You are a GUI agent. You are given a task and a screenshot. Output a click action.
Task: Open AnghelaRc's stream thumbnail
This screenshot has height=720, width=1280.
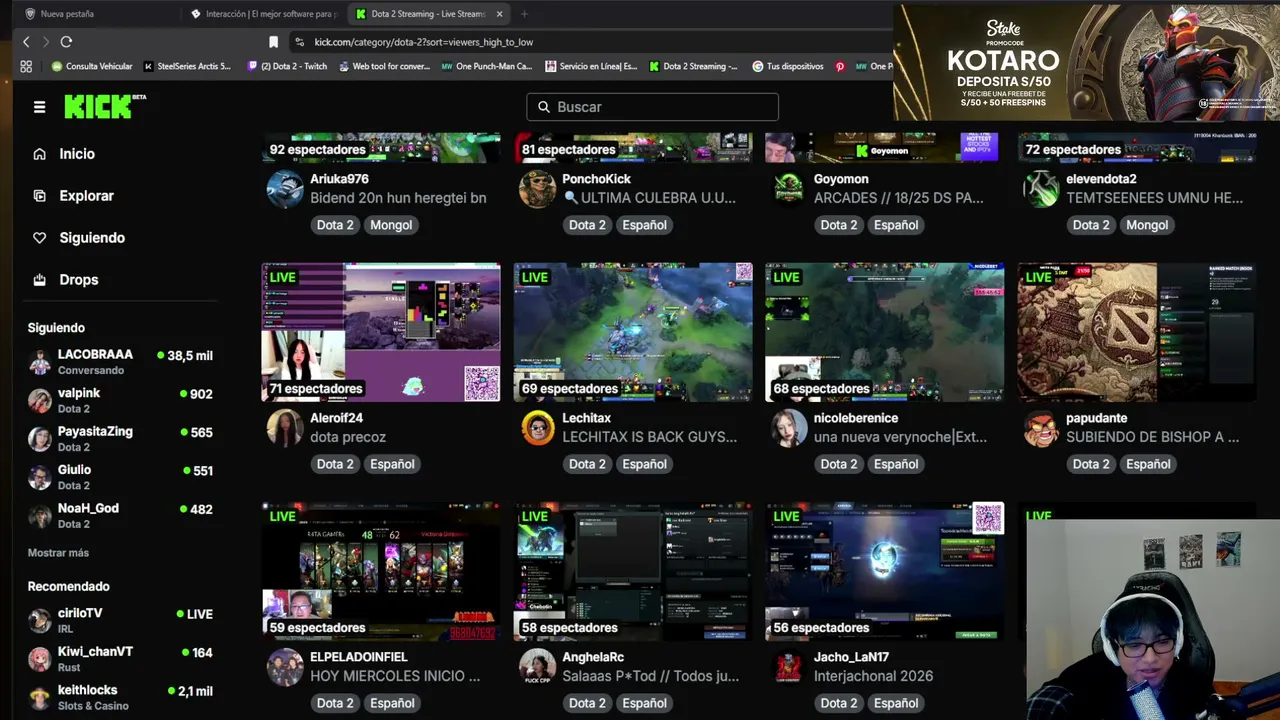tap(633, 571)
